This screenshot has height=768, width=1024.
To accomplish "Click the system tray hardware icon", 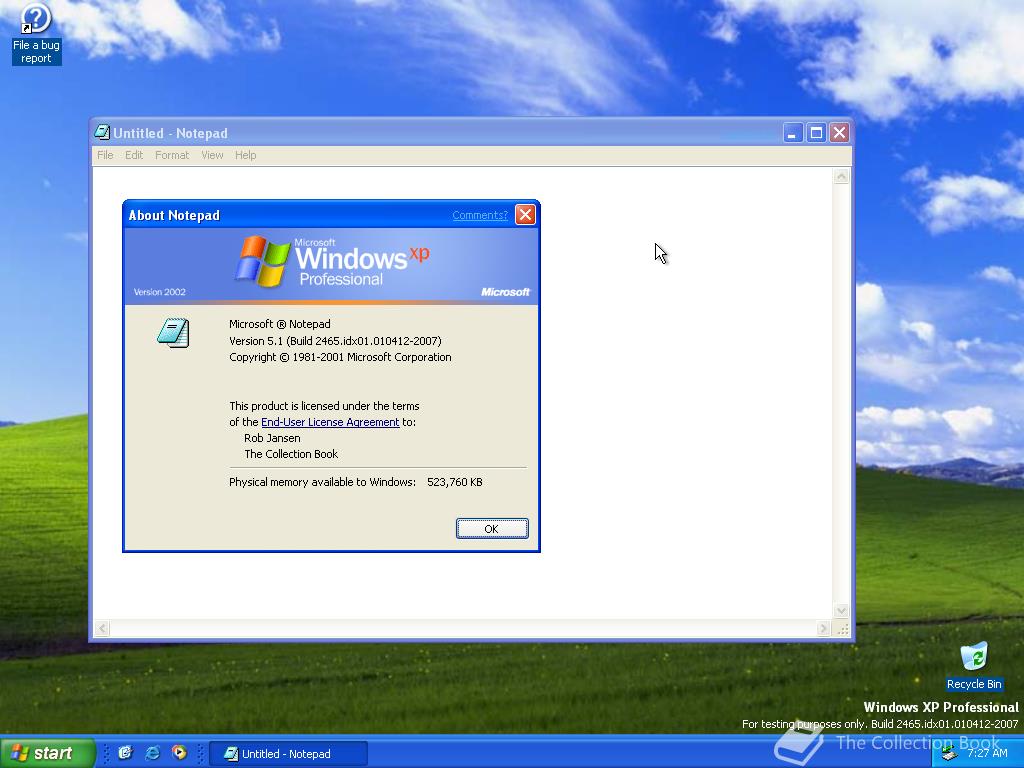I will pos(949,754).
